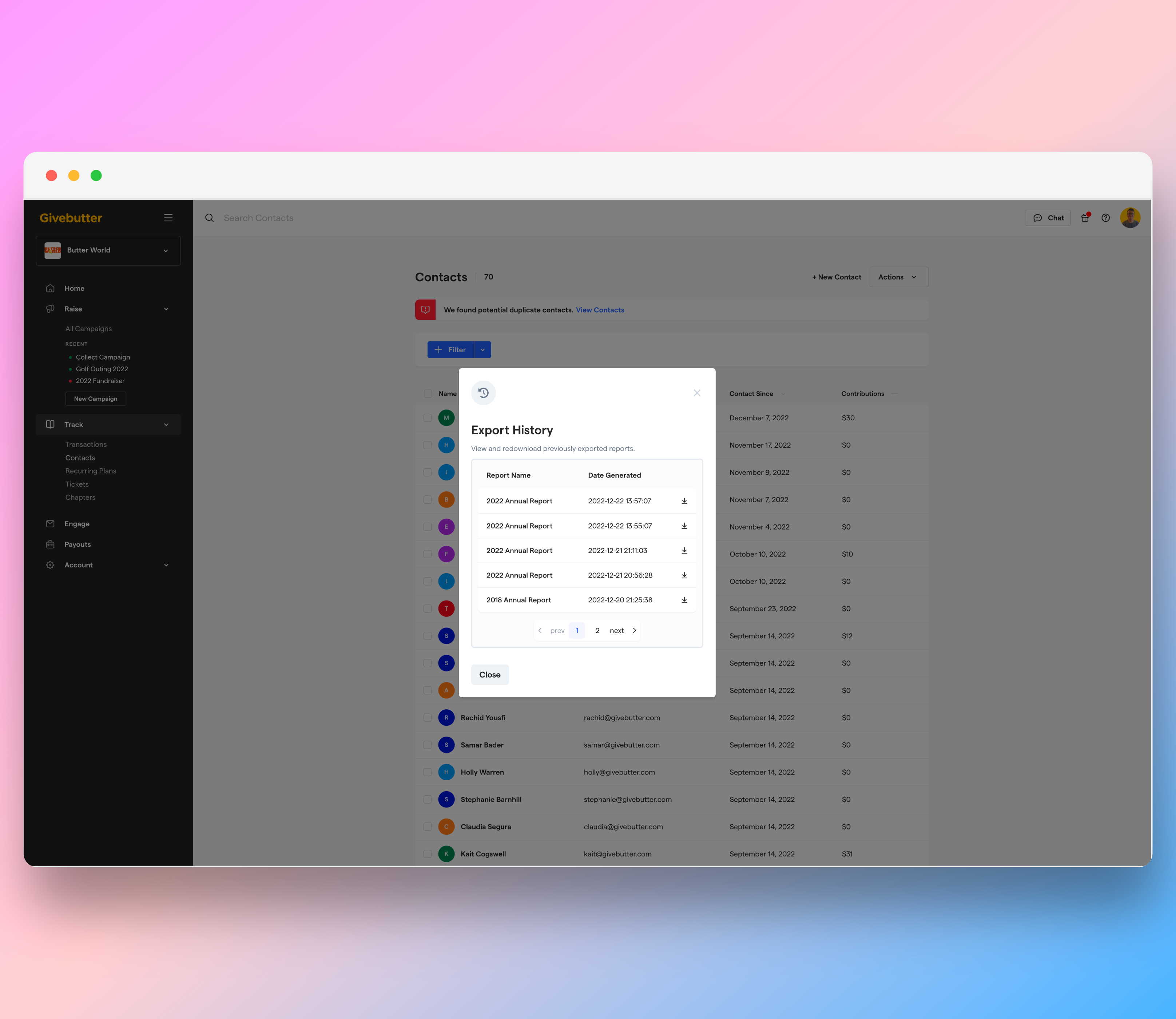The height and width of the screenshot is (1019, 1176).
Task: Check the box for the November 17, 2022 contact
Action: 428,445
